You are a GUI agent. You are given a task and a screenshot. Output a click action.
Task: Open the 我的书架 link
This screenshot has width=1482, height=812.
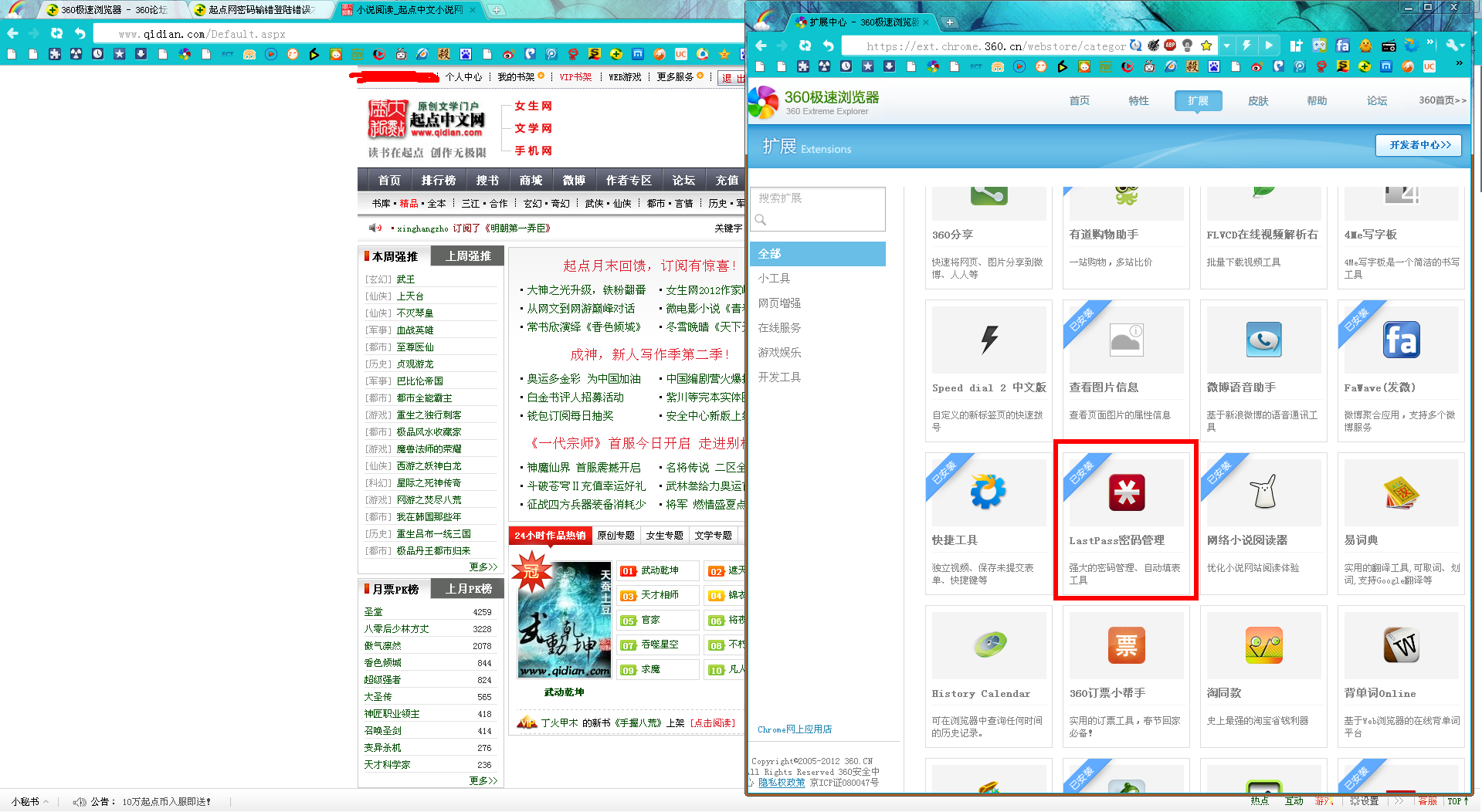tap(516, 76)
